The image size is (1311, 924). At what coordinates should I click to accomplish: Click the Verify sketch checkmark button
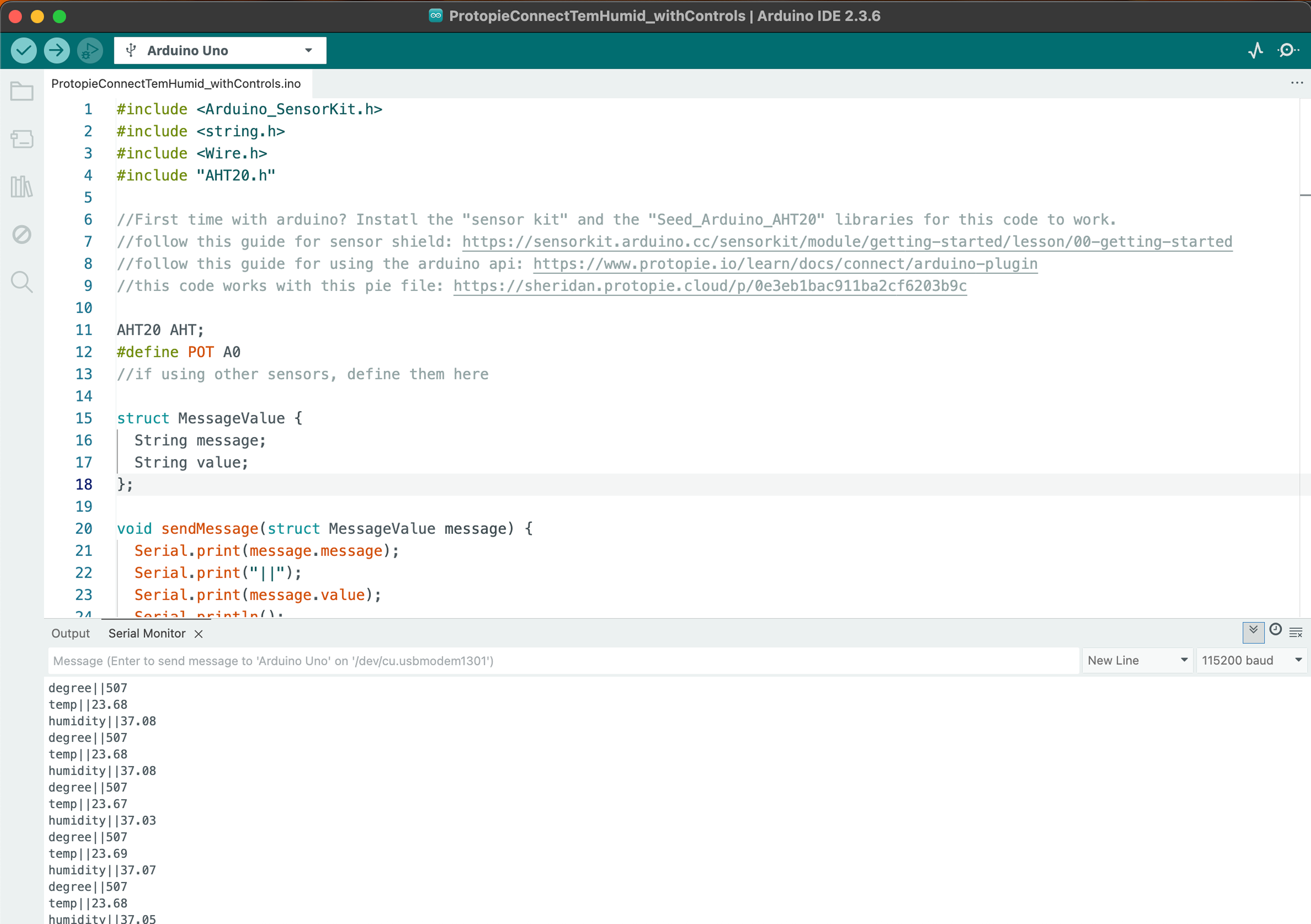pyautogui.click(x=23, y=51)
